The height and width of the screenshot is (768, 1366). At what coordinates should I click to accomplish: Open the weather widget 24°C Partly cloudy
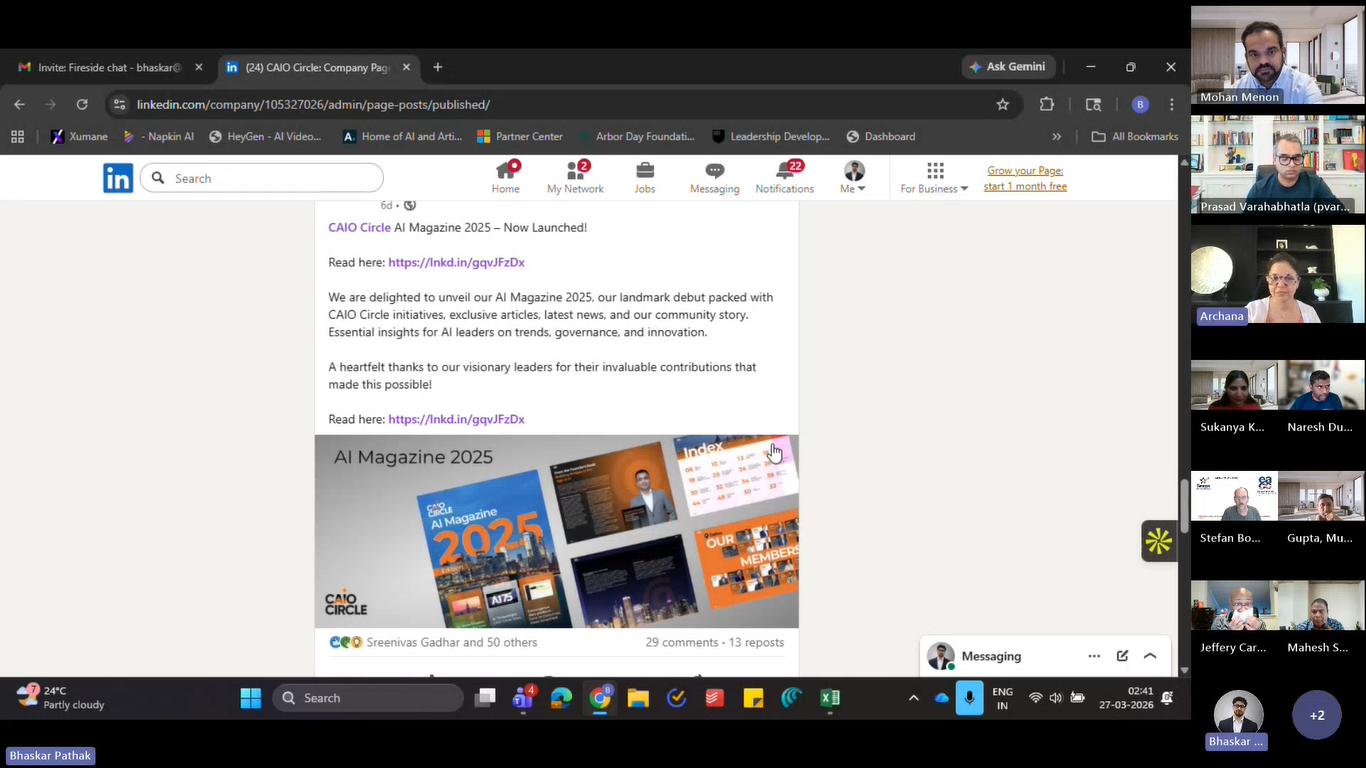(60, 698)
